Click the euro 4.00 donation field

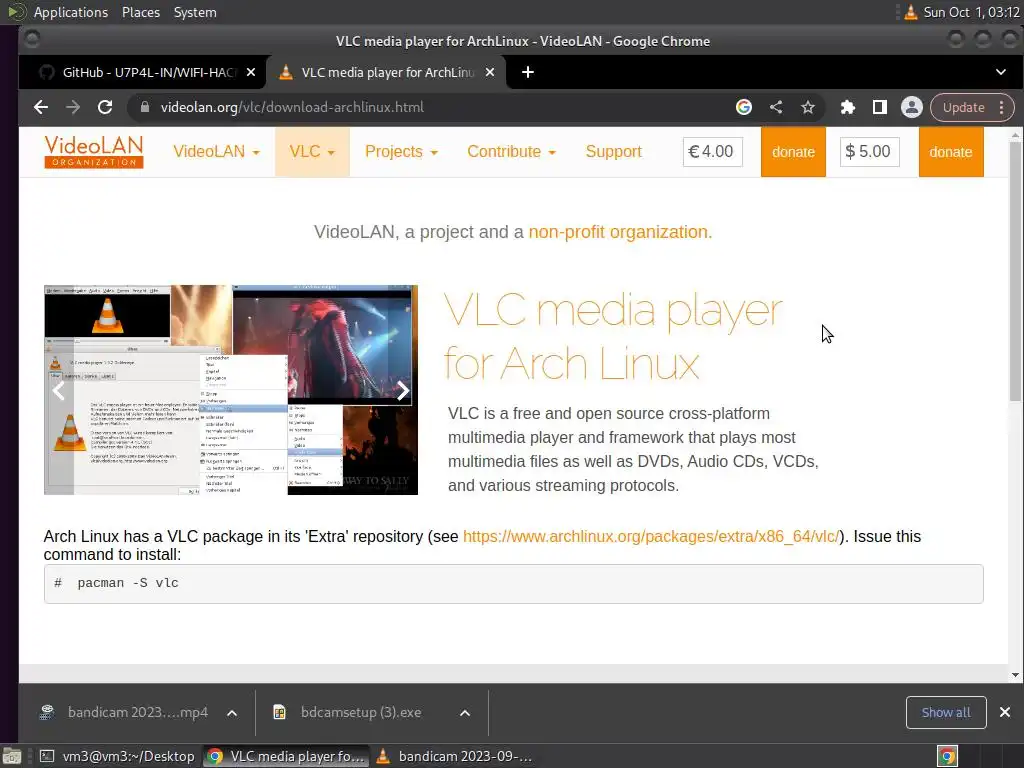pos(712,152)
